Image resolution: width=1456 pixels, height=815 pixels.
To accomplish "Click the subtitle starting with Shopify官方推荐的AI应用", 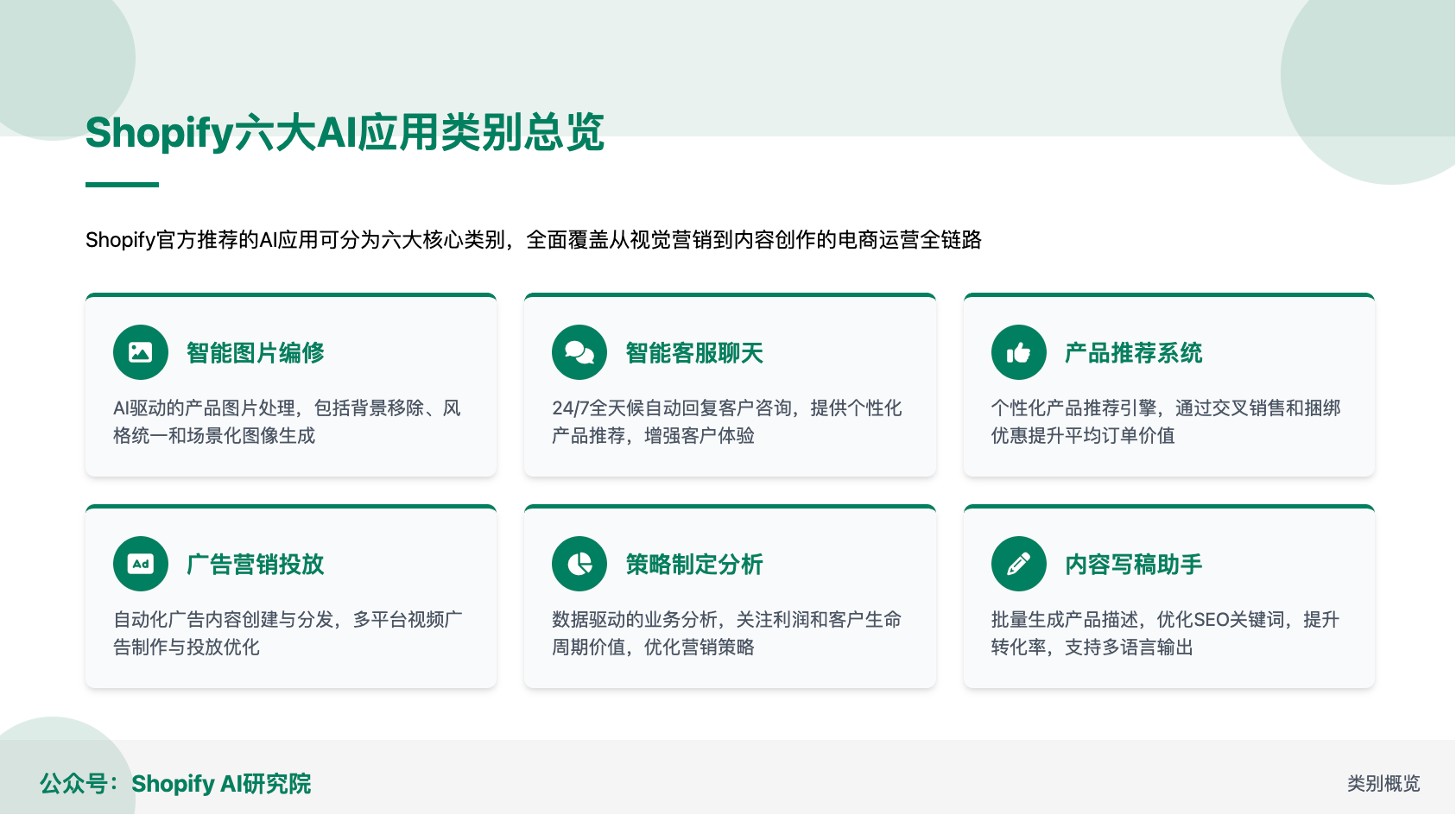I will [534, 239].
